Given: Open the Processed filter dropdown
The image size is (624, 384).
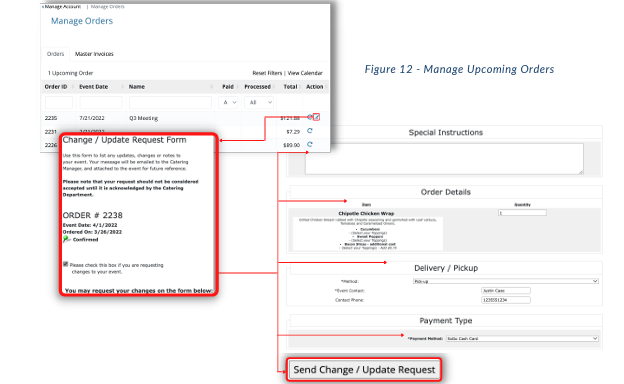Looking at the screenshot, I should point(259,102).
